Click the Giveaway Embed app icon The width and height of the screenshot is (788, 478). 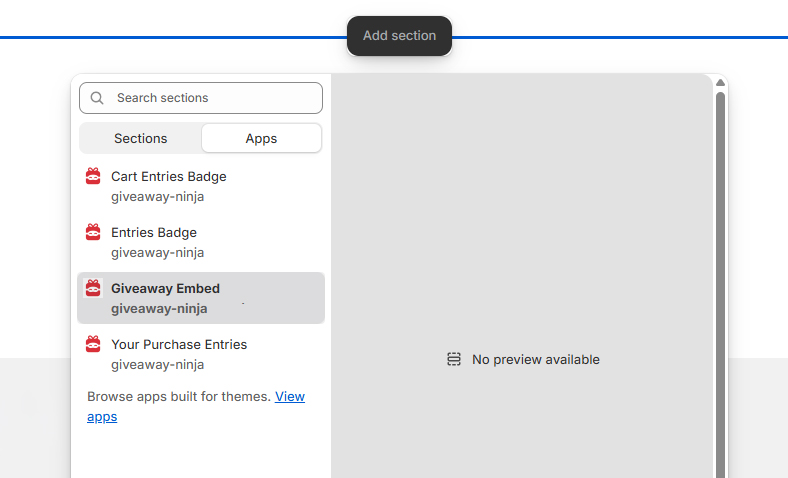(x=93, y=289)
